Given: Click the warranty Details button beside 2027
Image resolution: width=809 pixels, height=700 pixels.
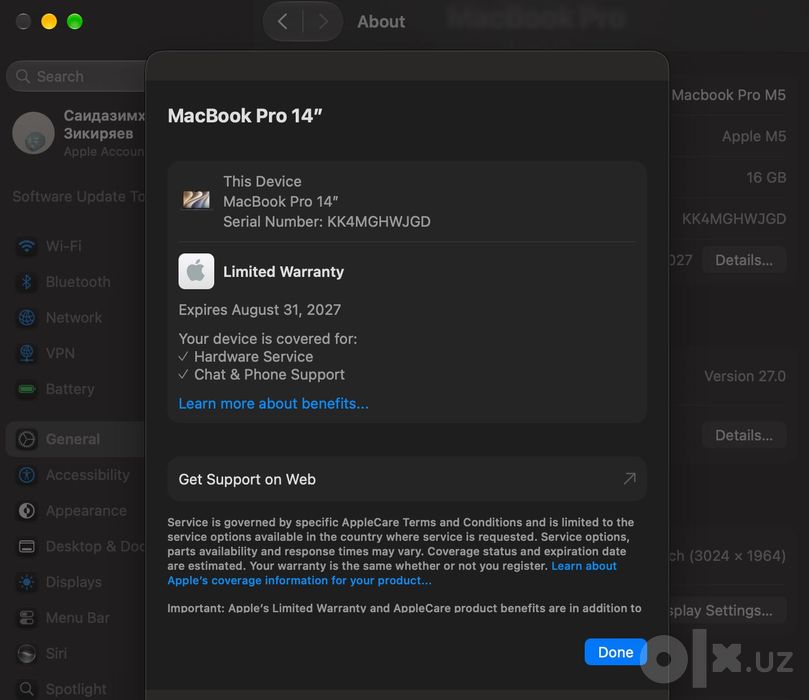Looking at the screenshot, I should click(x=744, y=260).
